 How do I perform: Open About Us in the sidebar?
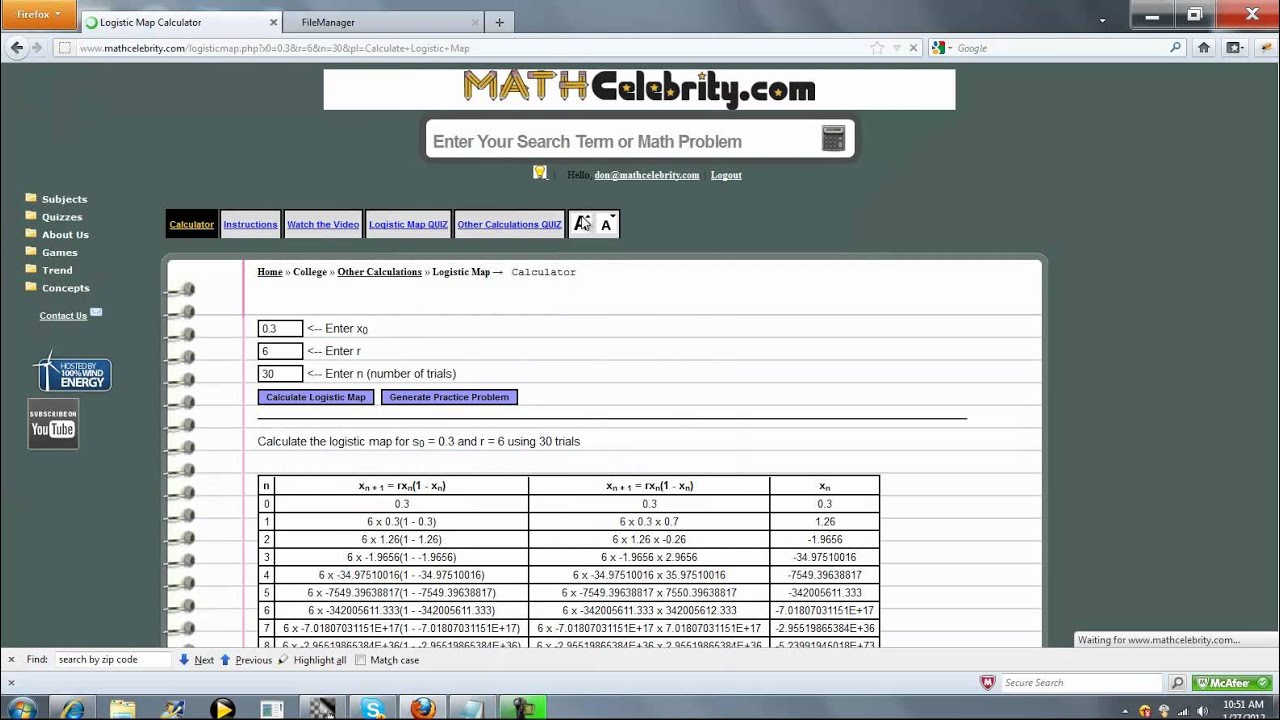pyautogui.click(x=65, y=235)
